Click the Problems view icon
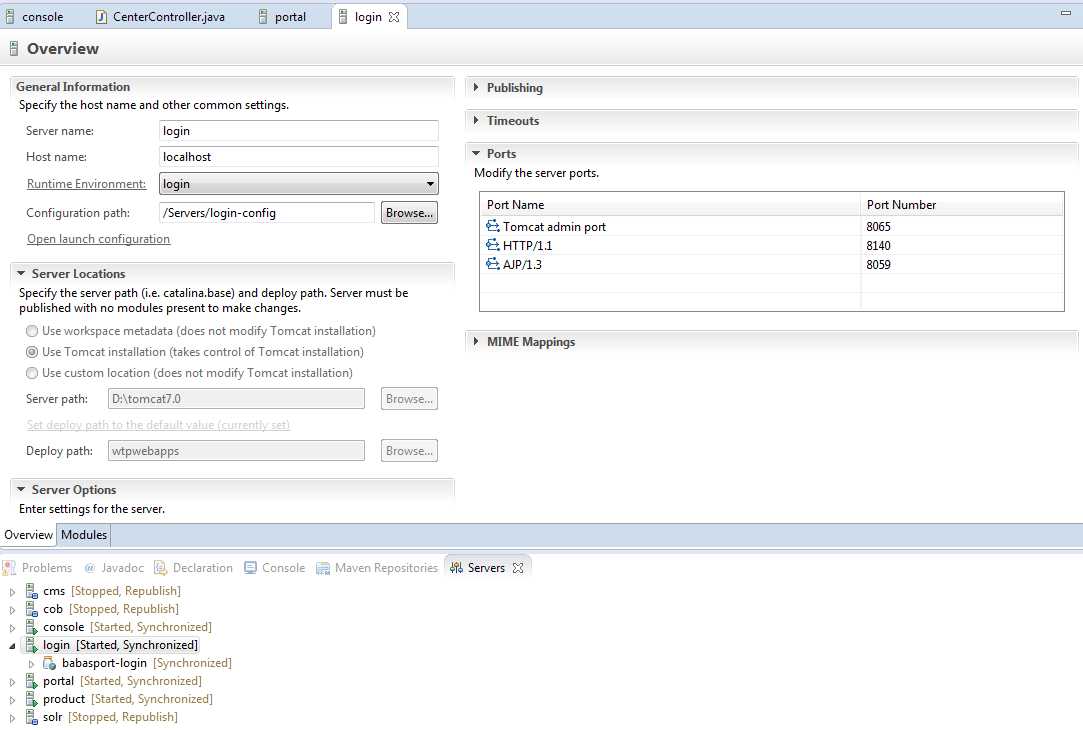 (x=9, y=568)
